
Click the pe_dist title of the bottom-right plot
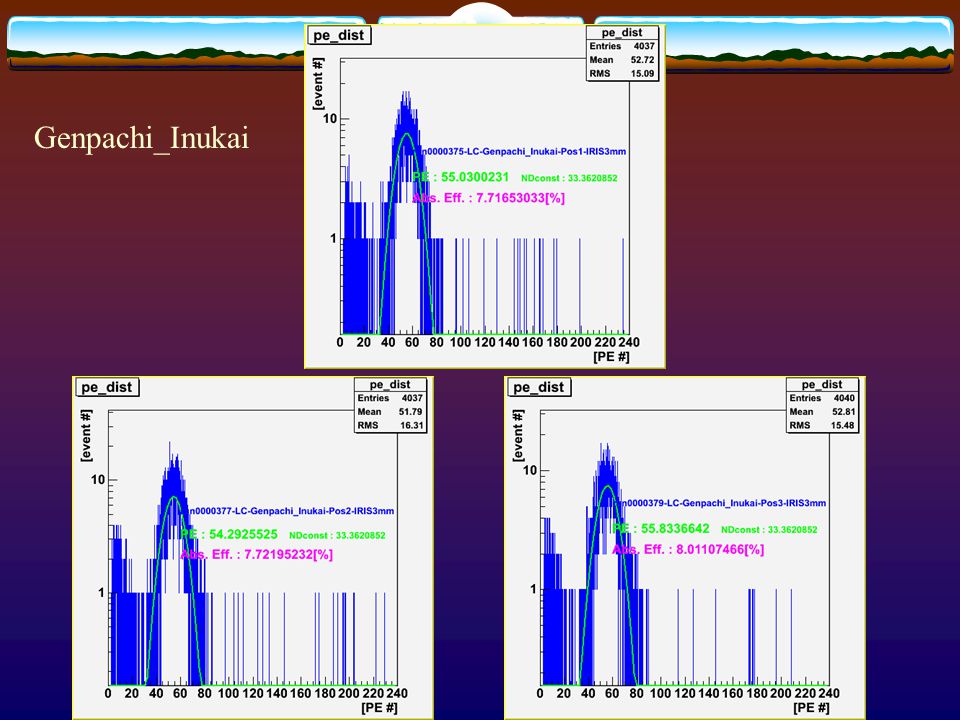(x=539, y=388)
